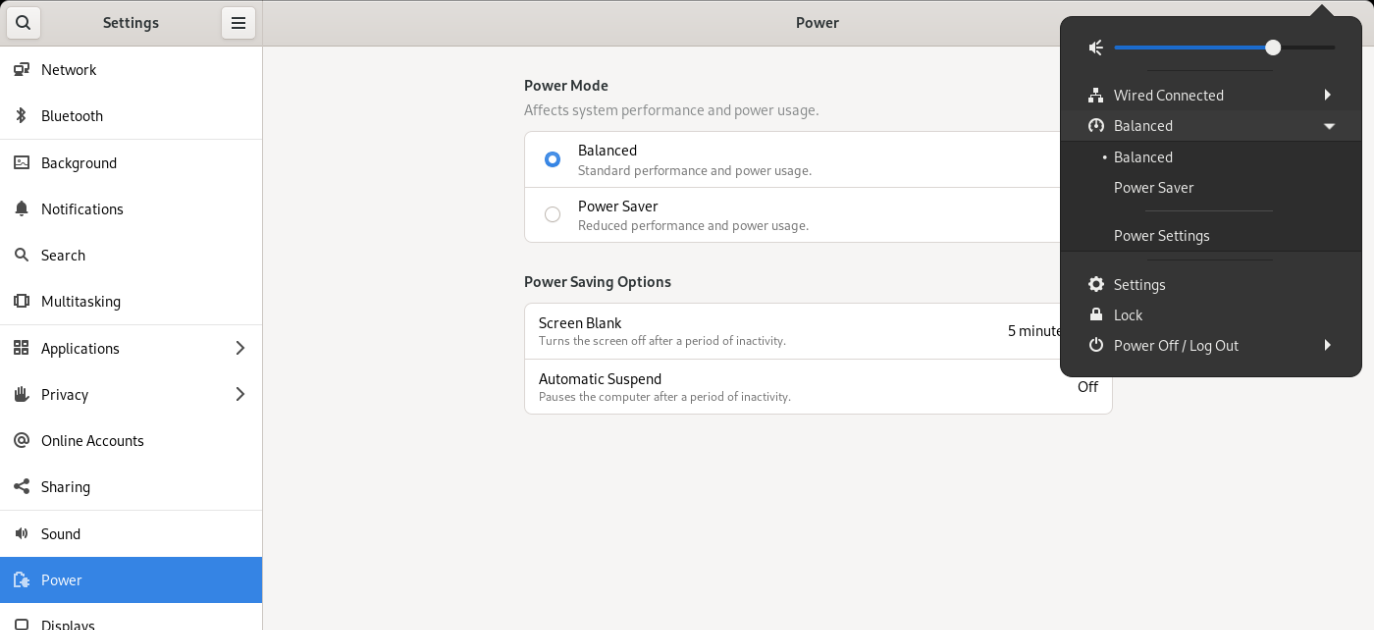Screen dimensions: 1374x630
Task: Click the search icon in Settings header
Action: (23, 22)
